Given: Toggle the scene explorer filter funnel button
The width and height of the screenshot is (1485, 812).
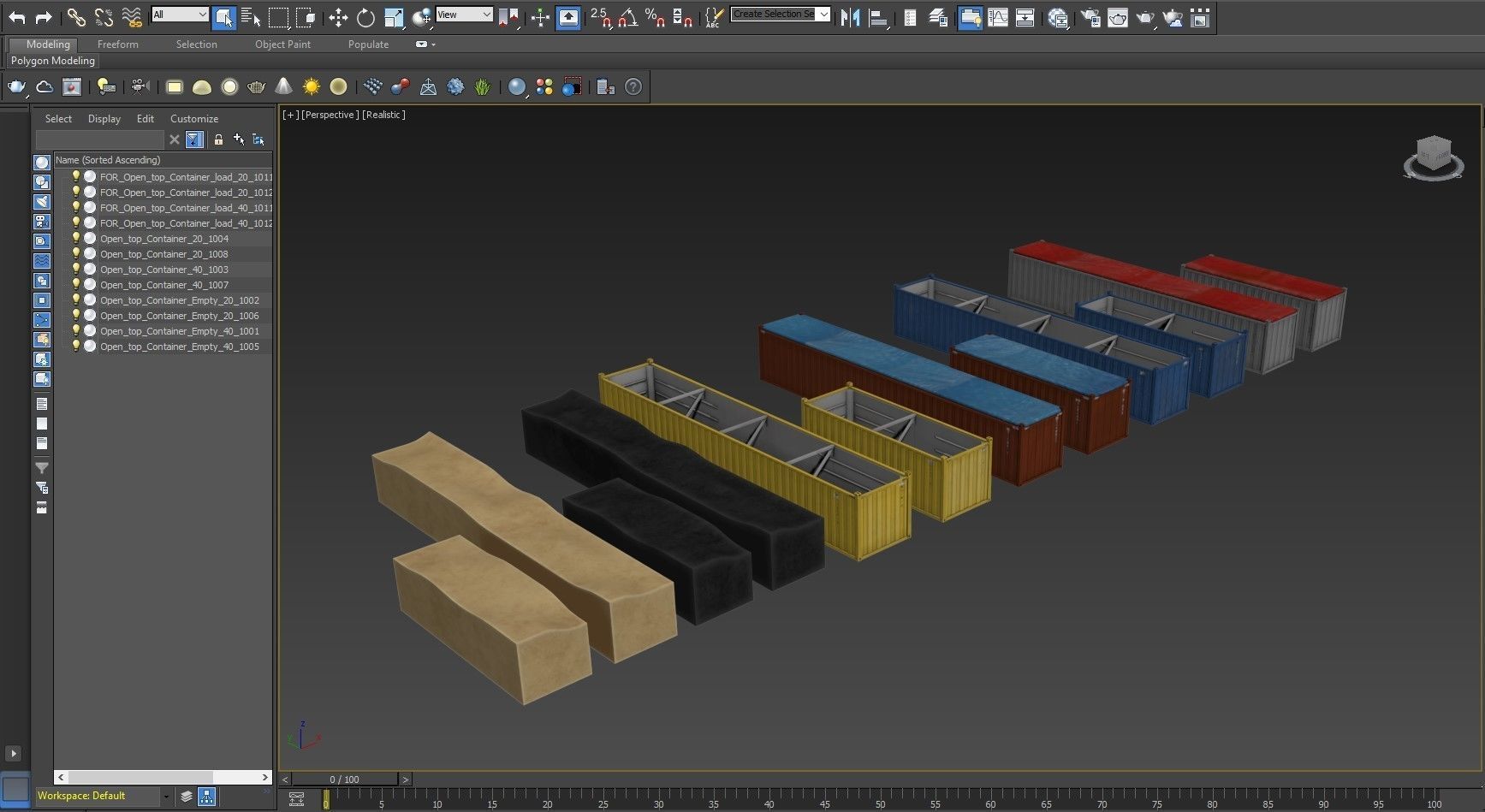Looking at the screenshot, I should (194, 139).
